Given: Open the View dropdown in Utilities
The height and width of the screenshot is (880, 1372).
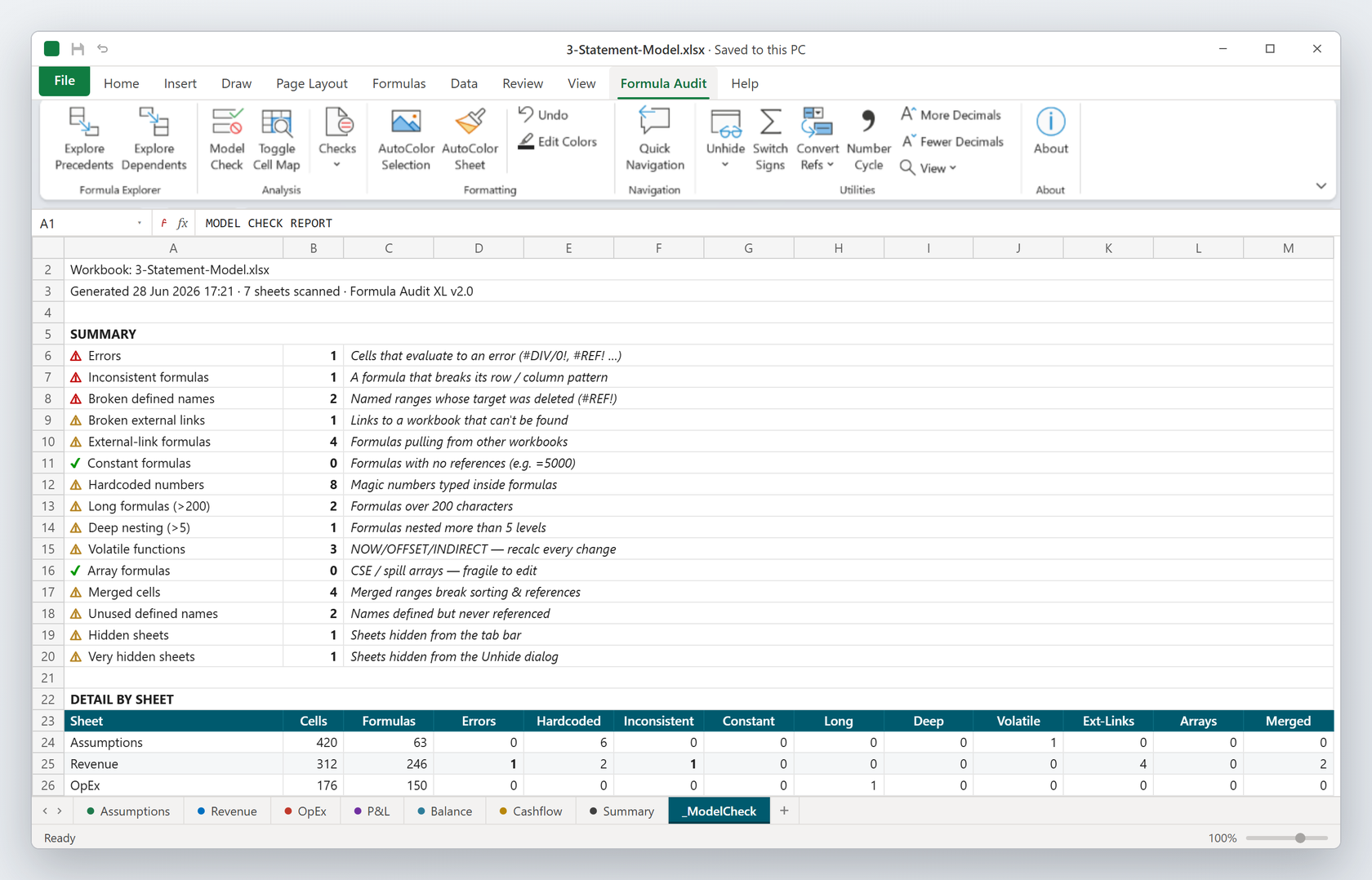Looking at the screenshot, I should 929,168.
